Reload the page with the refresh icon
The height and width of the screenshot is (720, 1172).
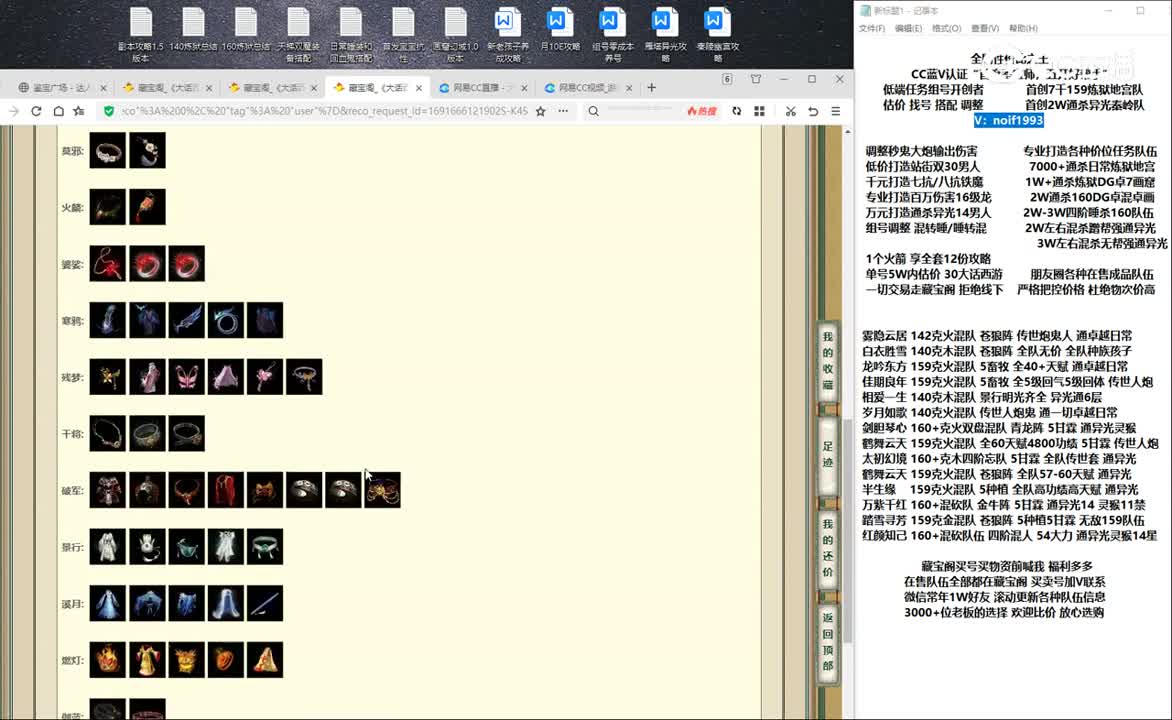(x=36, y=111)
